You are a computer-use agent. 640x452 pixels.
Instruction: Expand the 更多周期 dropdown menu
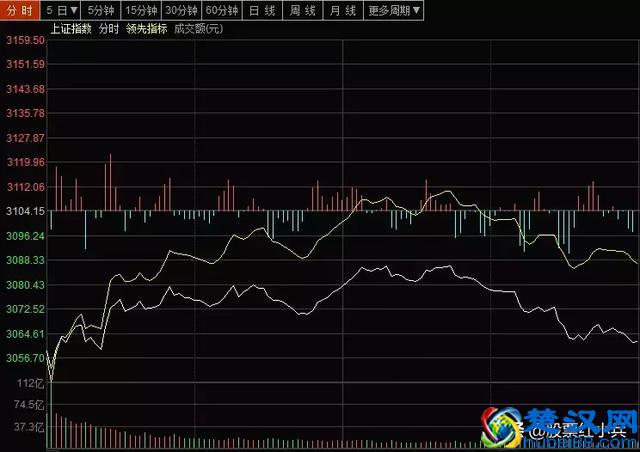tap(394, 10)
